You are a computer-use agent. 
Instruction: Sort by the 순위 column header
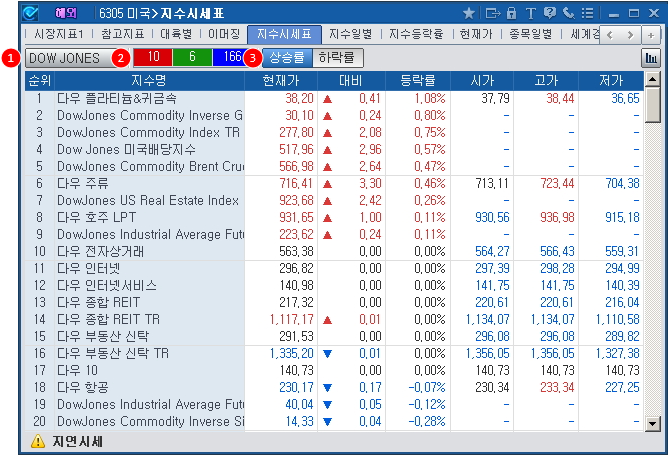40,80
